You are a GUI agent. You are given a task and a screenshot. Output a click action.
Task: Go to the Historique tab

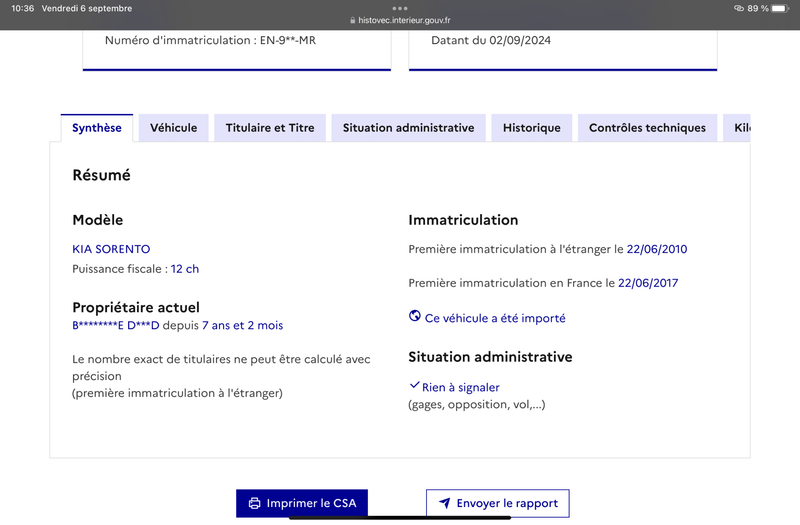coord(532,128)
